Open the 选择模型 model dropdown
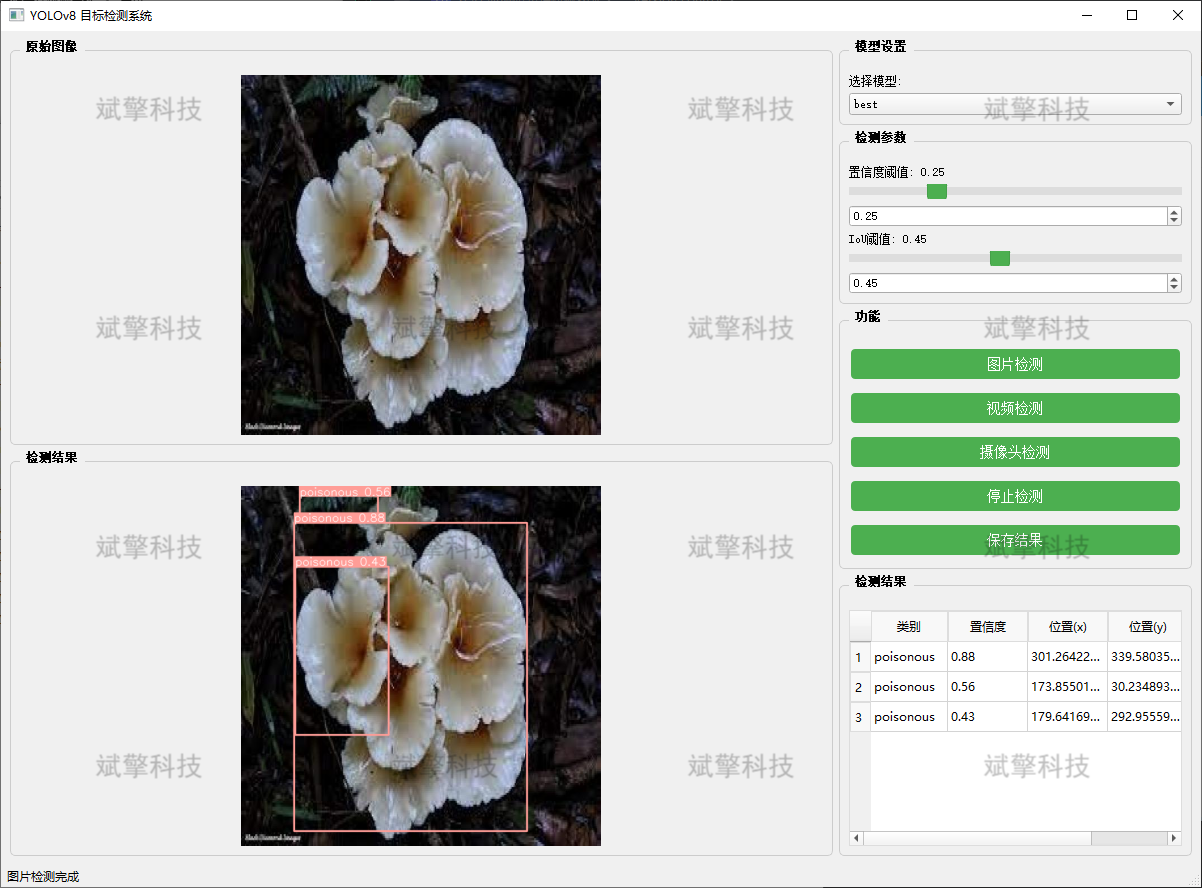Image resolution: width=1202 pixels, height=888 pixels. [x=1015, y=104]
